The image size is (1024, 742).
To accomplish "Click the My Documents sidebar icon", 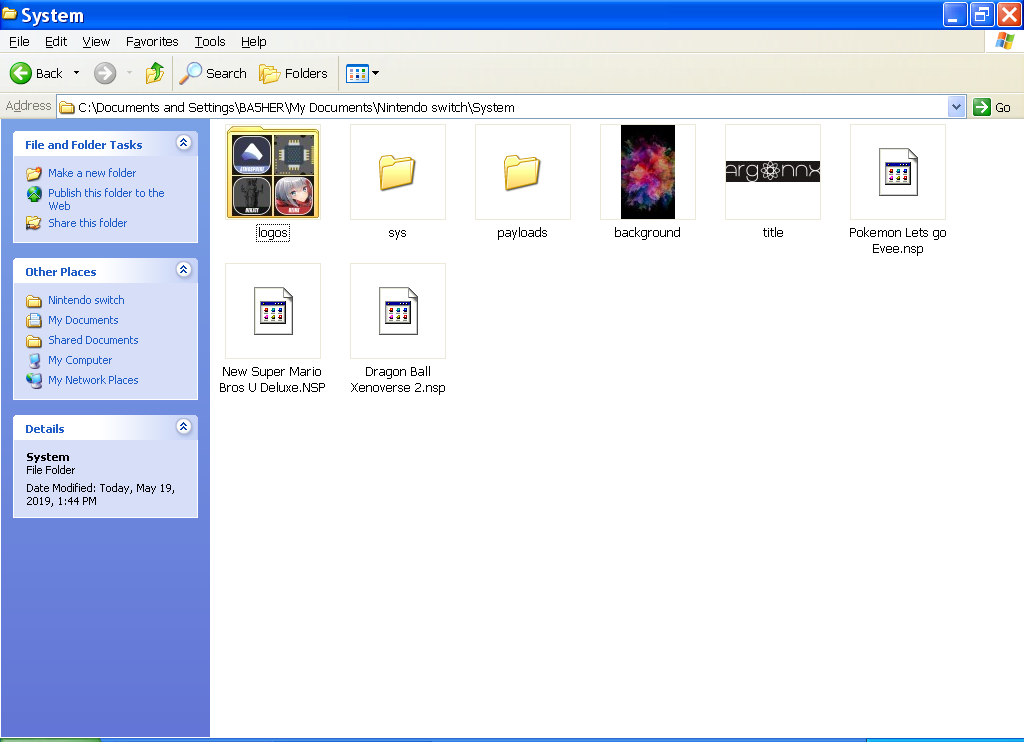I will (34, 321).
